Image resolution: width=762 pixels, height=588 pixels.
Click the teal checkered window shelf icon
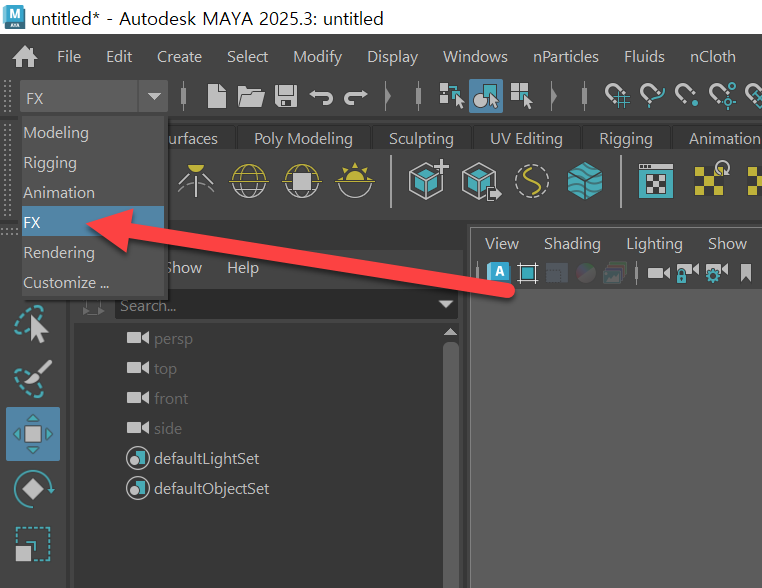click(656, 181)
